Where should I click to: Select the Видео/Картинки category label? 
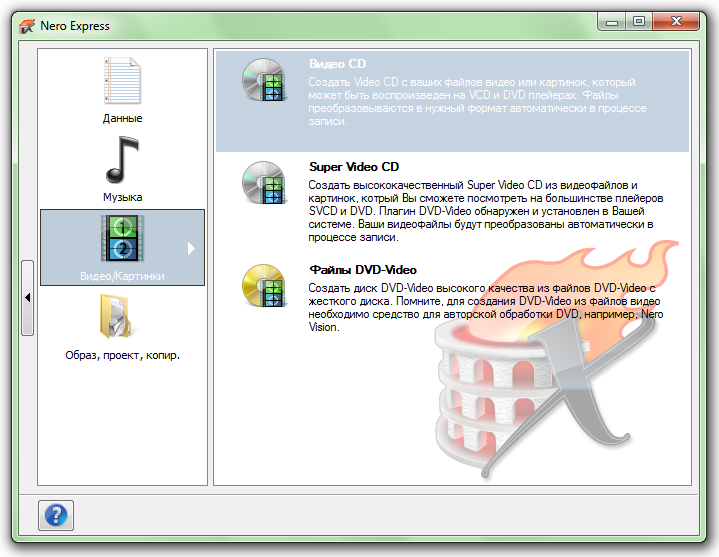pos(122,276)
